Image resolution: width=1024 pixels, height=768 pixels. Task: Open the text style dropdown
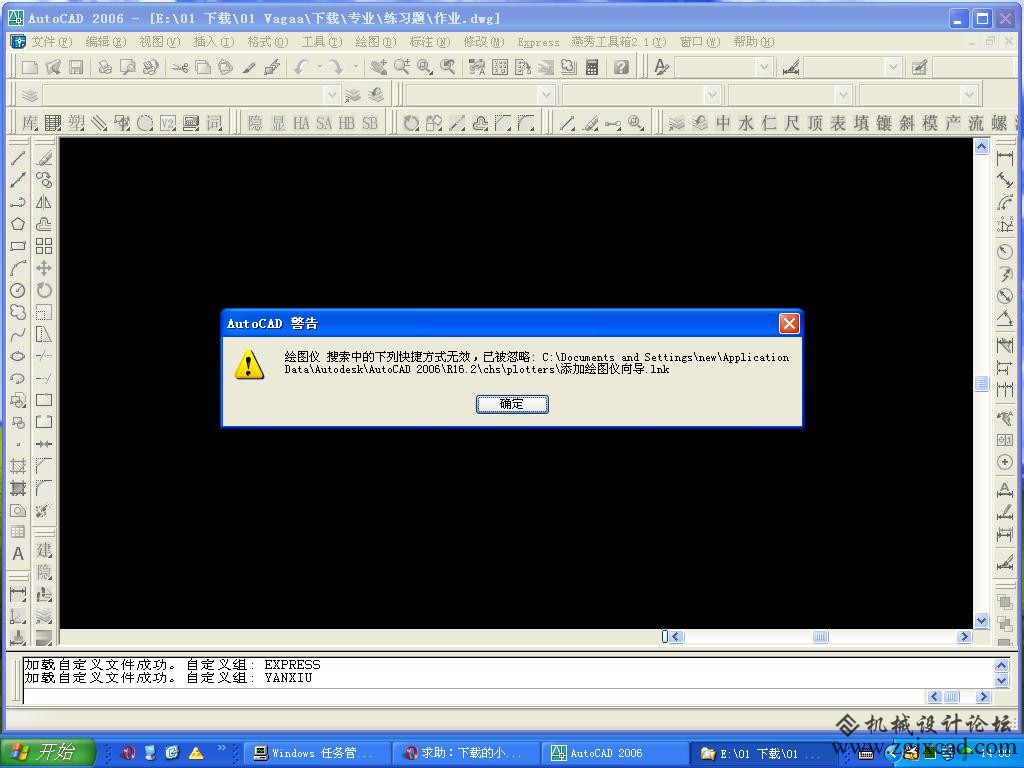(764, 67)
